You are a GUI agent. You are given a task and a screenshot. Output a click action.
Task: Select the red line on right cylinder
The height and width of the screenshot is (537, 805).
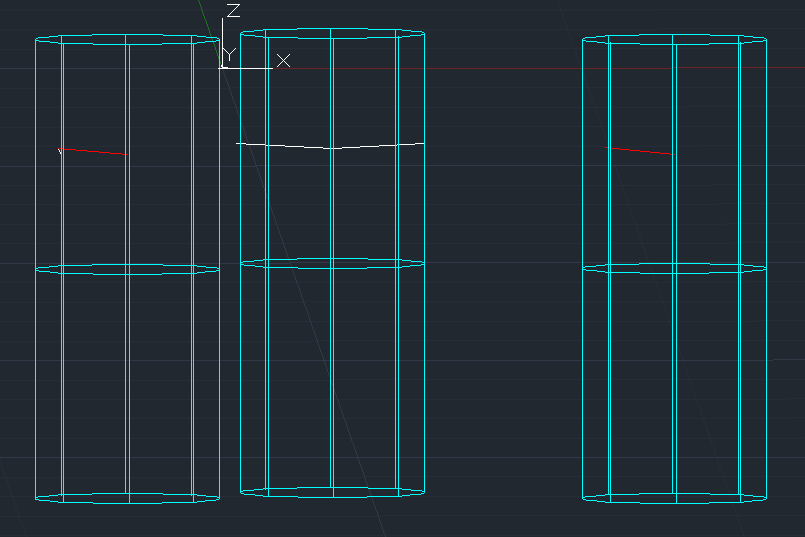pos(640,150)
